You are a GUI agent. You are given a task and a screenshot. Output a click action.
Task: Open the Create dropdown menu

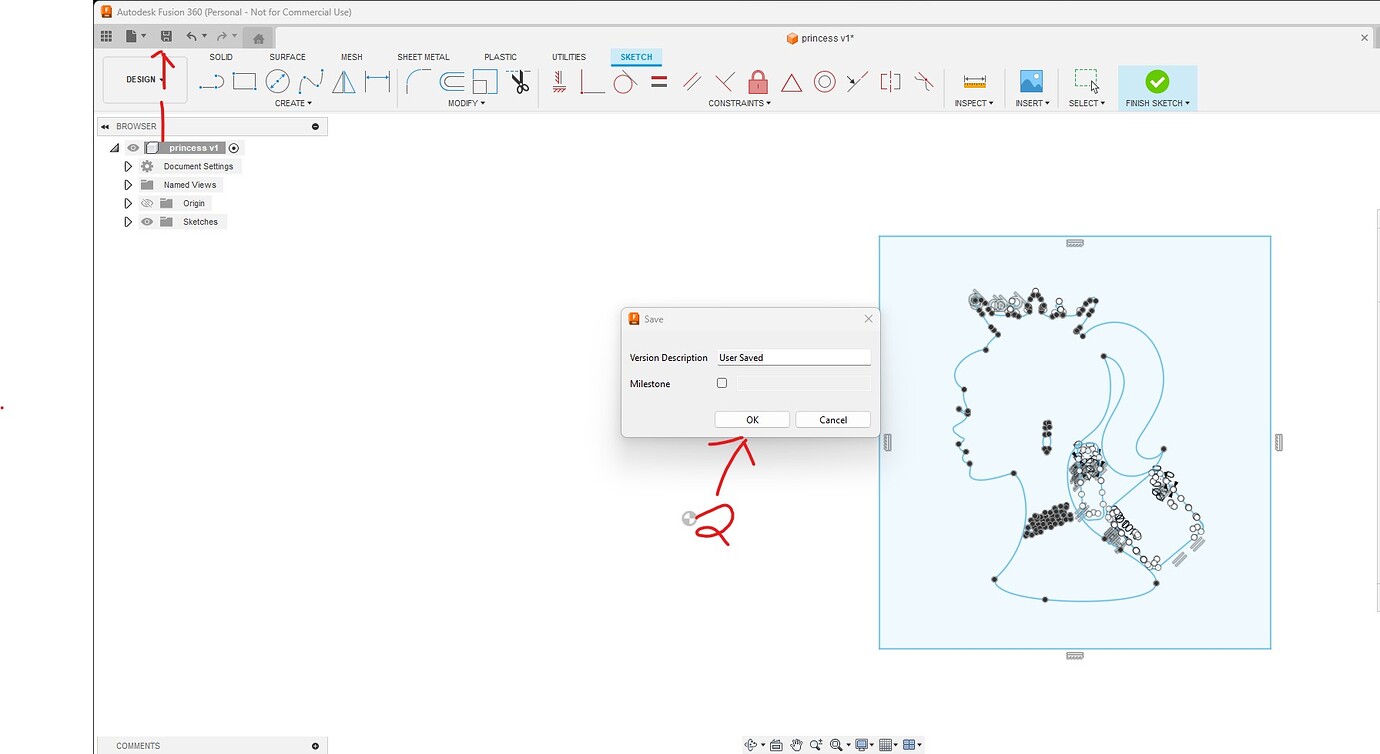293,103
